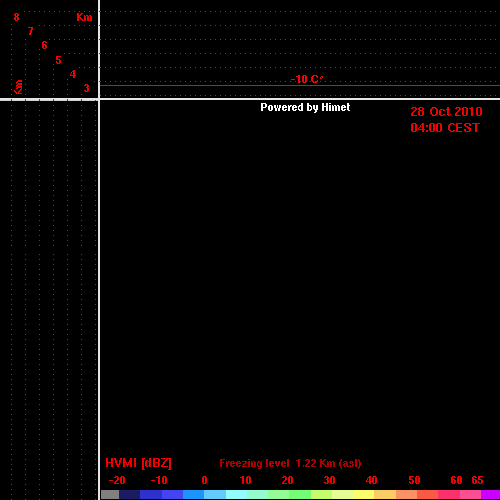Click the -10 C° isotherm label

click(307, 79)
